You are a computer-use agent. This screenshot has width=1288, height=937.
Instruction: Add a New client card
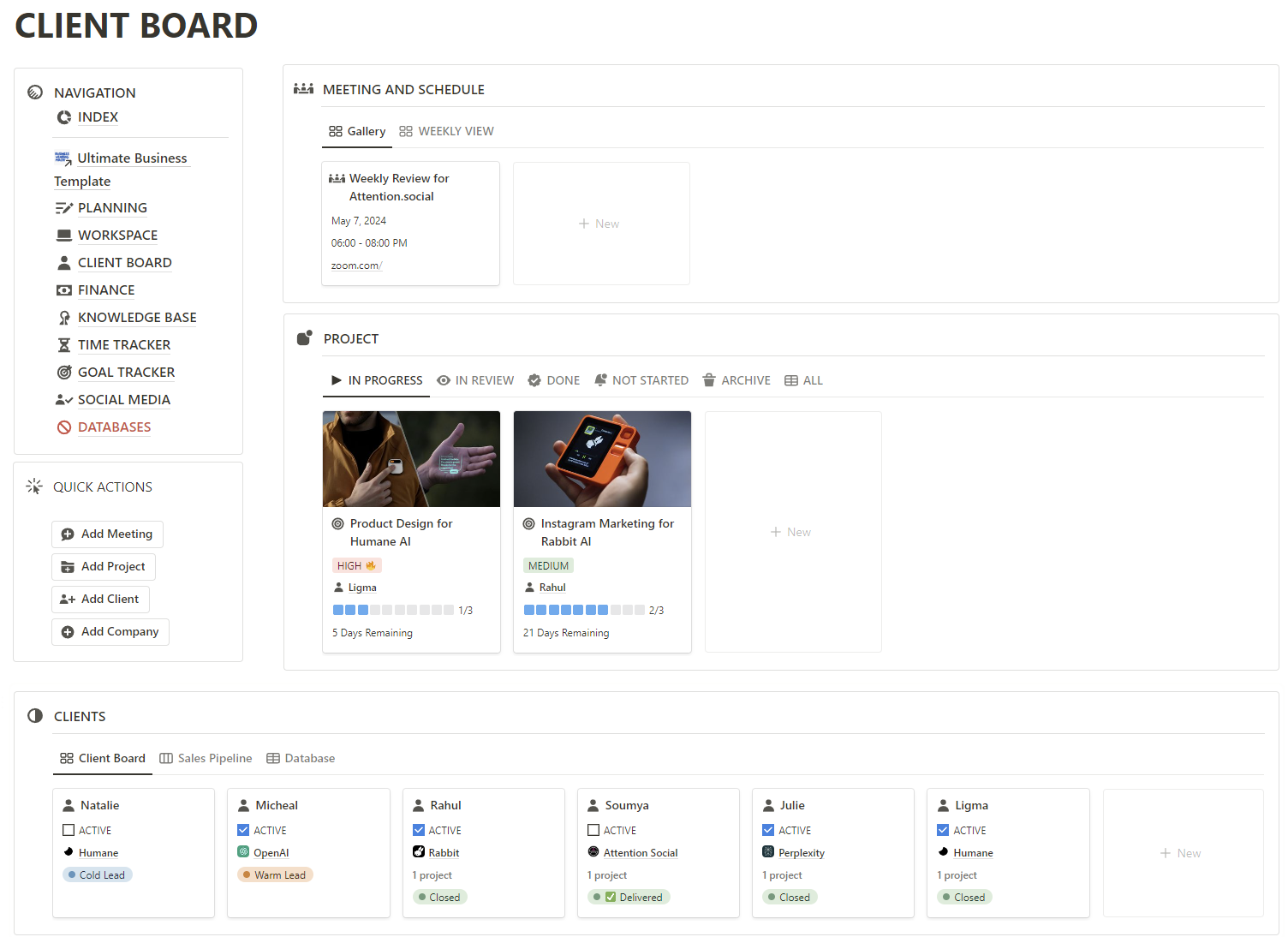[x=1184, y=853]
